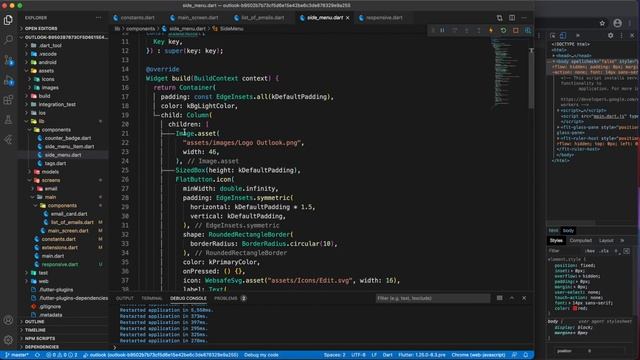Collapse the assets folder
The width and height of the screenshot is (640, 360).
pos(46,71)
